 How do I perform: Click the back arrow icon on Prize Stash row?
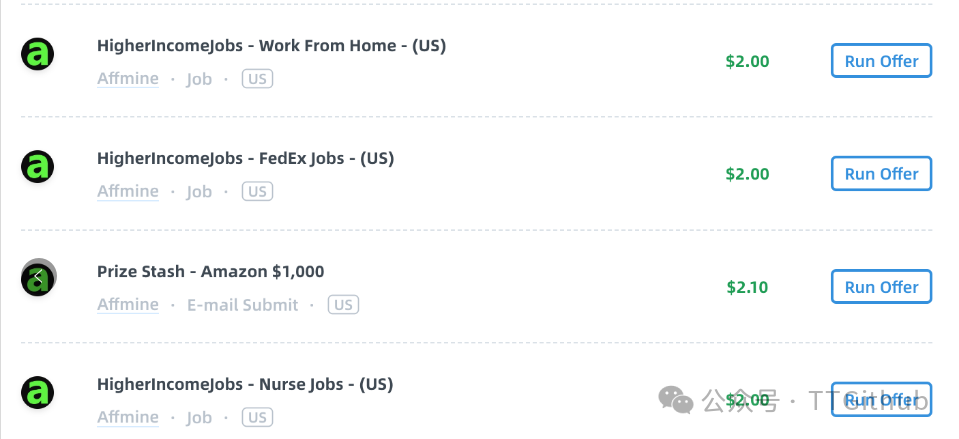coord(39,276)
